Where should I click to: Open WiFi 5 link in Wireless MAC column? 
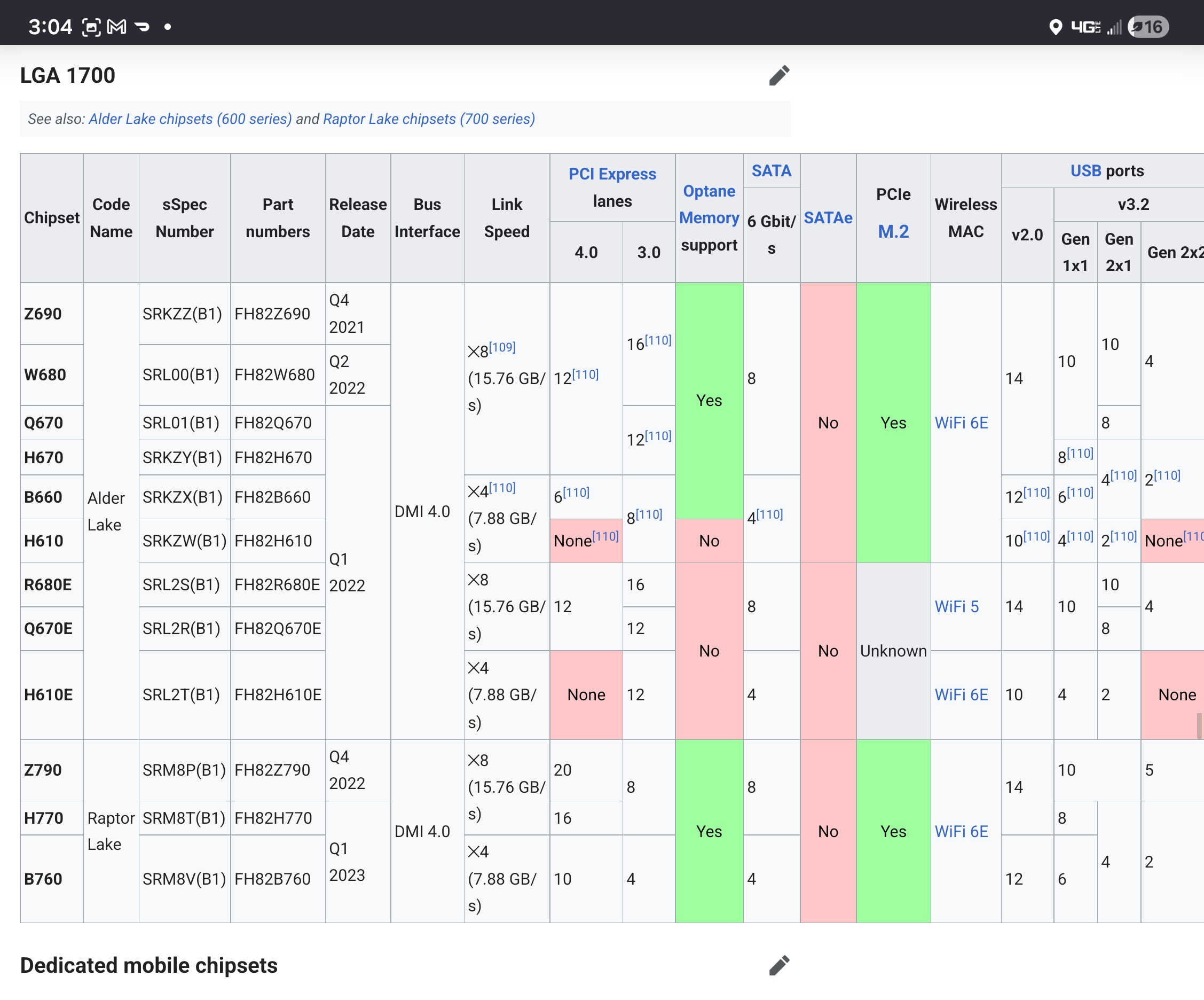click(x=956, y=606)
